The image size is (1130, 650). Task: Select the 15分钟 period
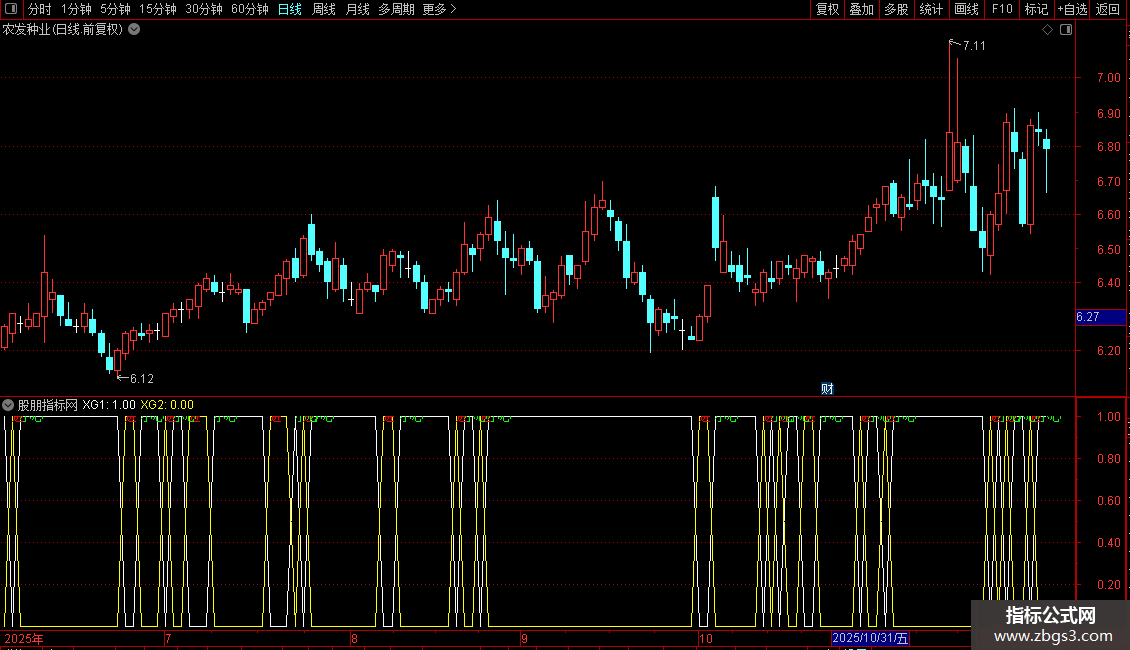coord(158,9)
